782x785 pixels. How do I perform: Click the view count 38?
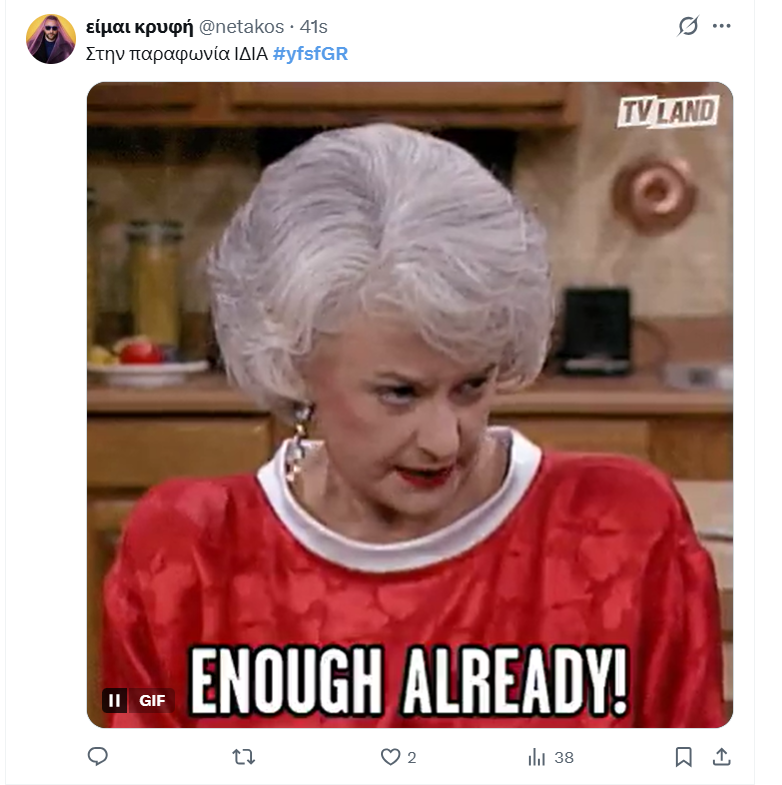point(564,757)
